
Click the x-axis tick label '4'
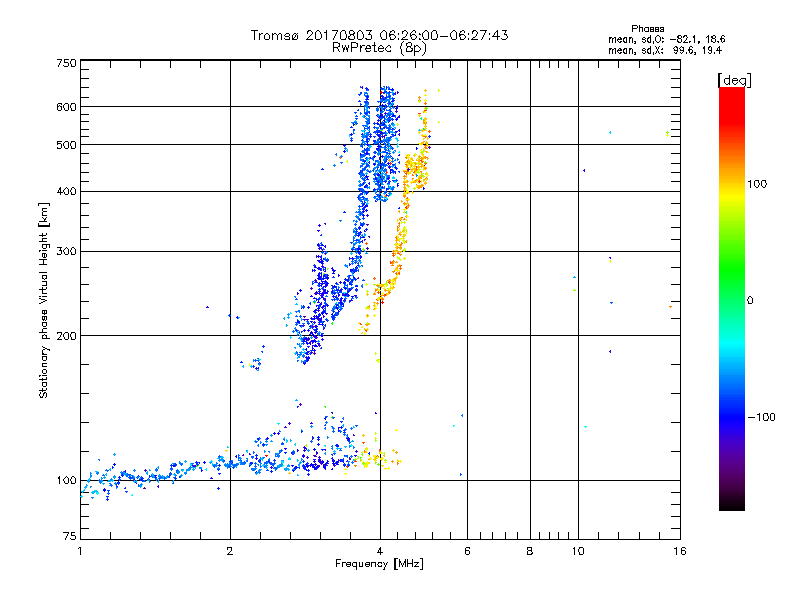pos(380,551)
